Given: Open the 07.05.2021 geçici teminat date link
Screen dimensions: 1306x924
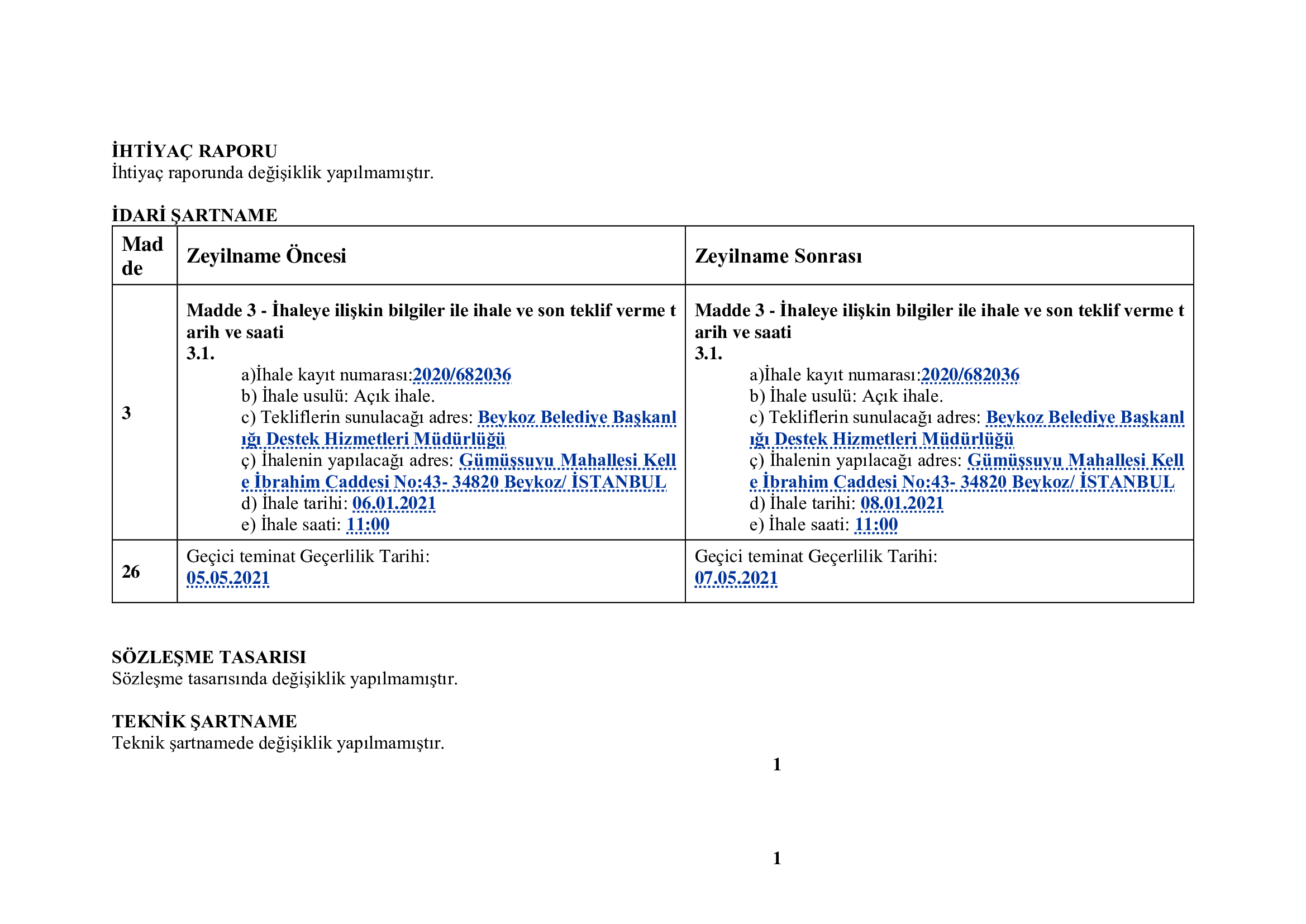Looking at the screenshot, I should [736, 578].
